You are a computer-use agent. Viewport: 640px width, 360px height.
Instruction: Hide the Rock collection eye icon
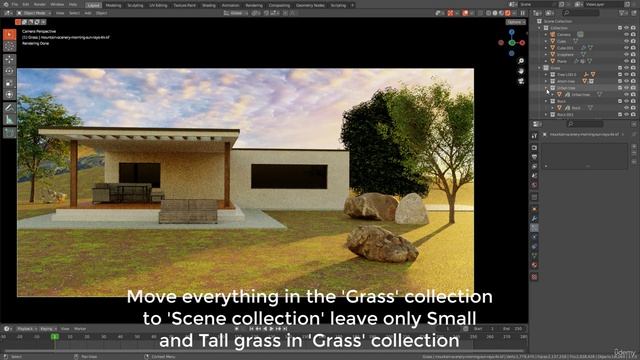point(626,101)
